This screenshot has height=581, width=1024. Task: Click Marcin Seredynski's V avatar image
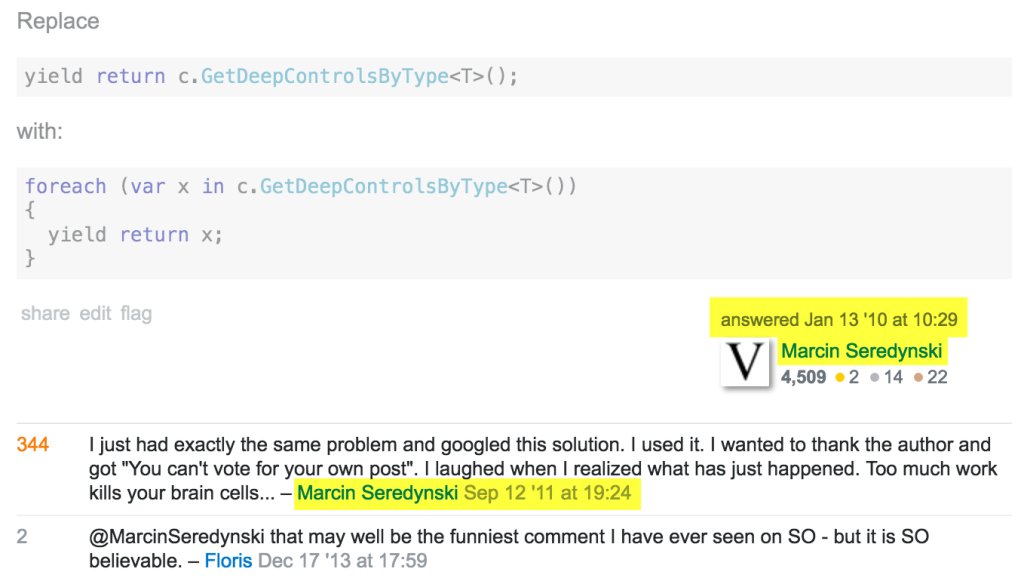745,363
